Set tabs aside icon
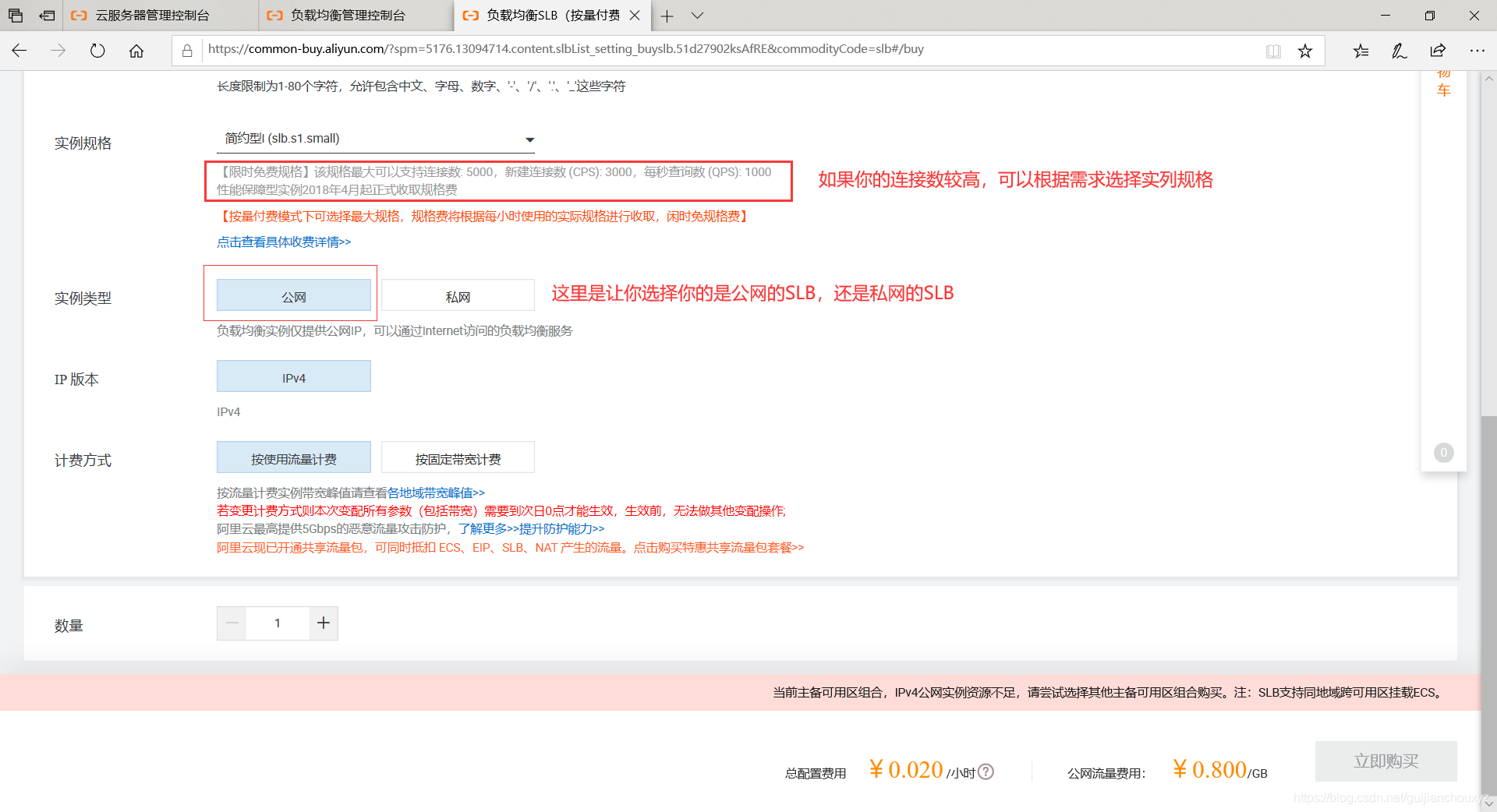Screen dimensions: 1497x812 48,15
